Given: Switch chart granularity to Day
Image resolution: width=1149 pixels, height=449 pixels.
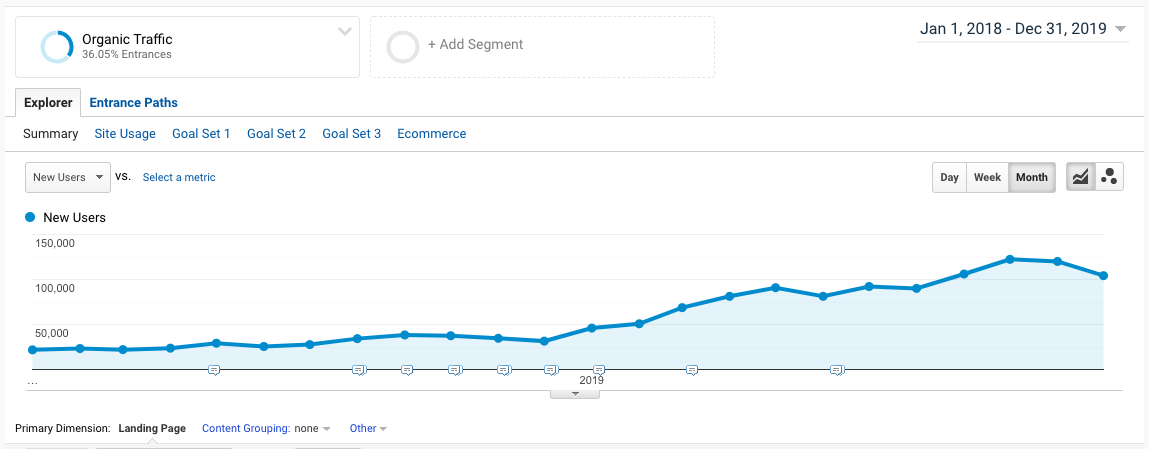Looking at the screenshot, I should (949, 177).
